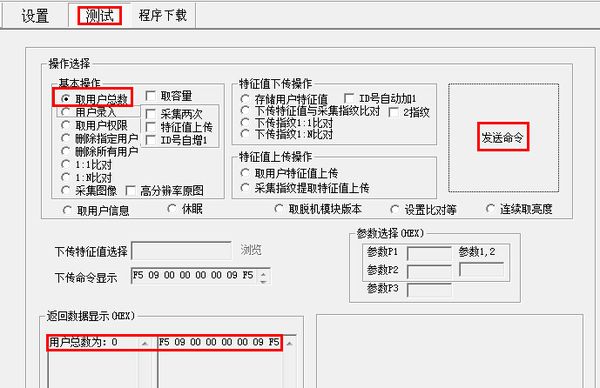Image resolution: width=600 pixels, height=388 pixels.
Task: Switch to the 设置 tab
Action: (35, 16)
